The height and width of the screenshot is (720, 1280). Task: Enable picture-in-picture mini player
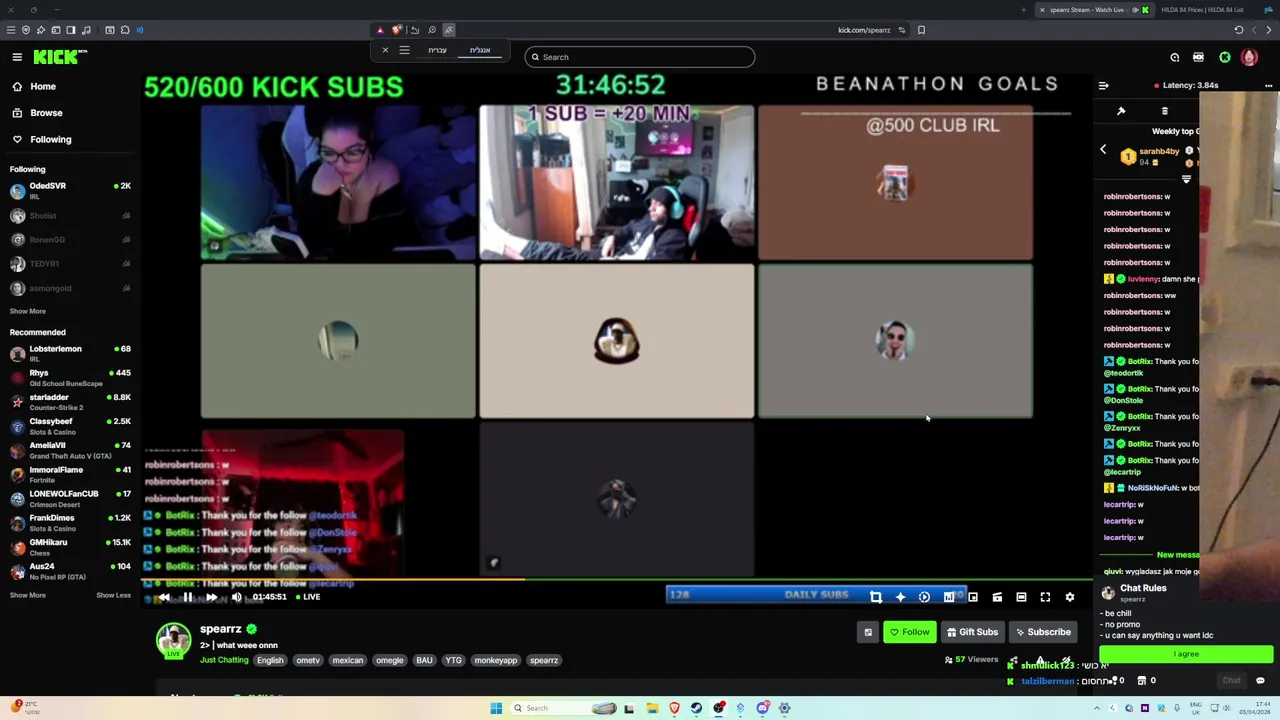point(973,597)
